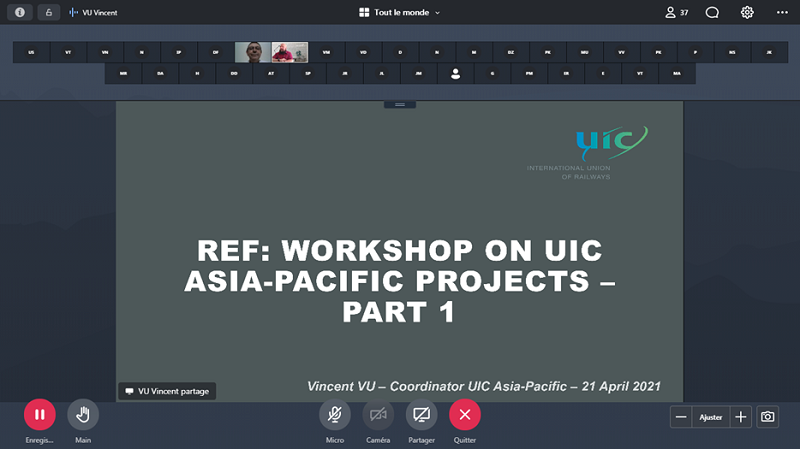Viewport: 800px width, 449px height.
Task: Select participant tile PM
Action: tap(529, 74)
